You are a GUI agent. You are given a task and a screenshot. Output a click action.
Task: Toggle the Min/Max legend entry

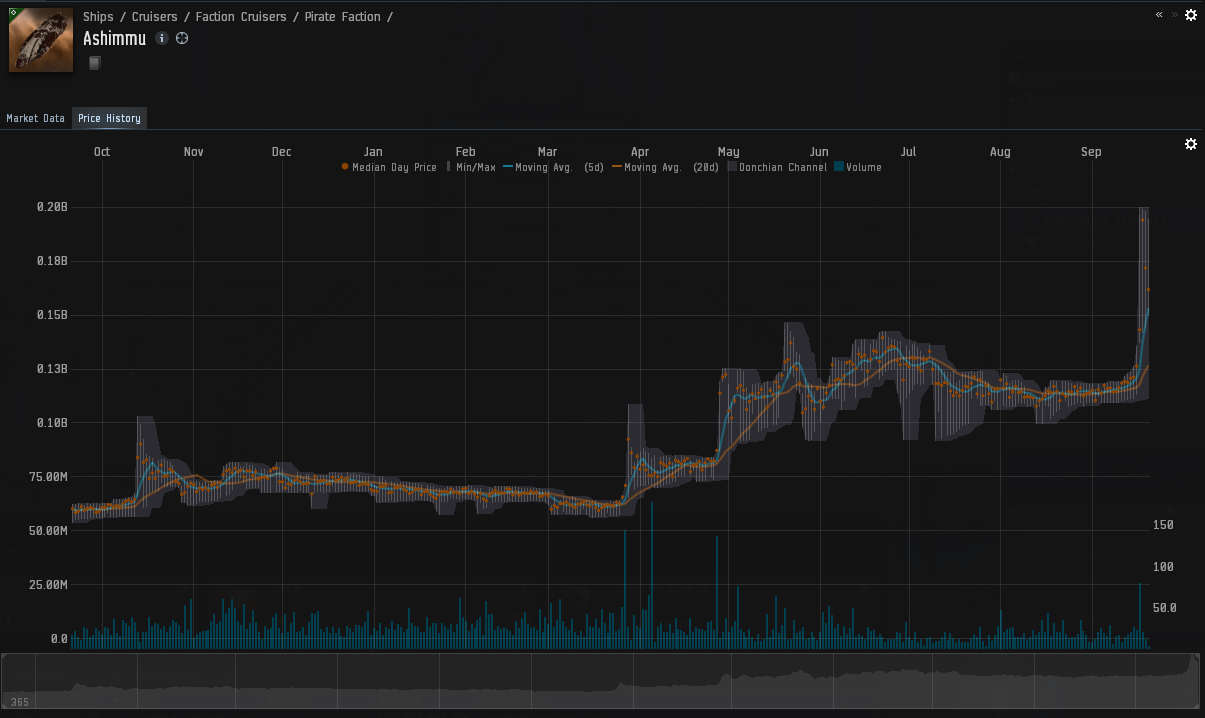tap(474, 167)
